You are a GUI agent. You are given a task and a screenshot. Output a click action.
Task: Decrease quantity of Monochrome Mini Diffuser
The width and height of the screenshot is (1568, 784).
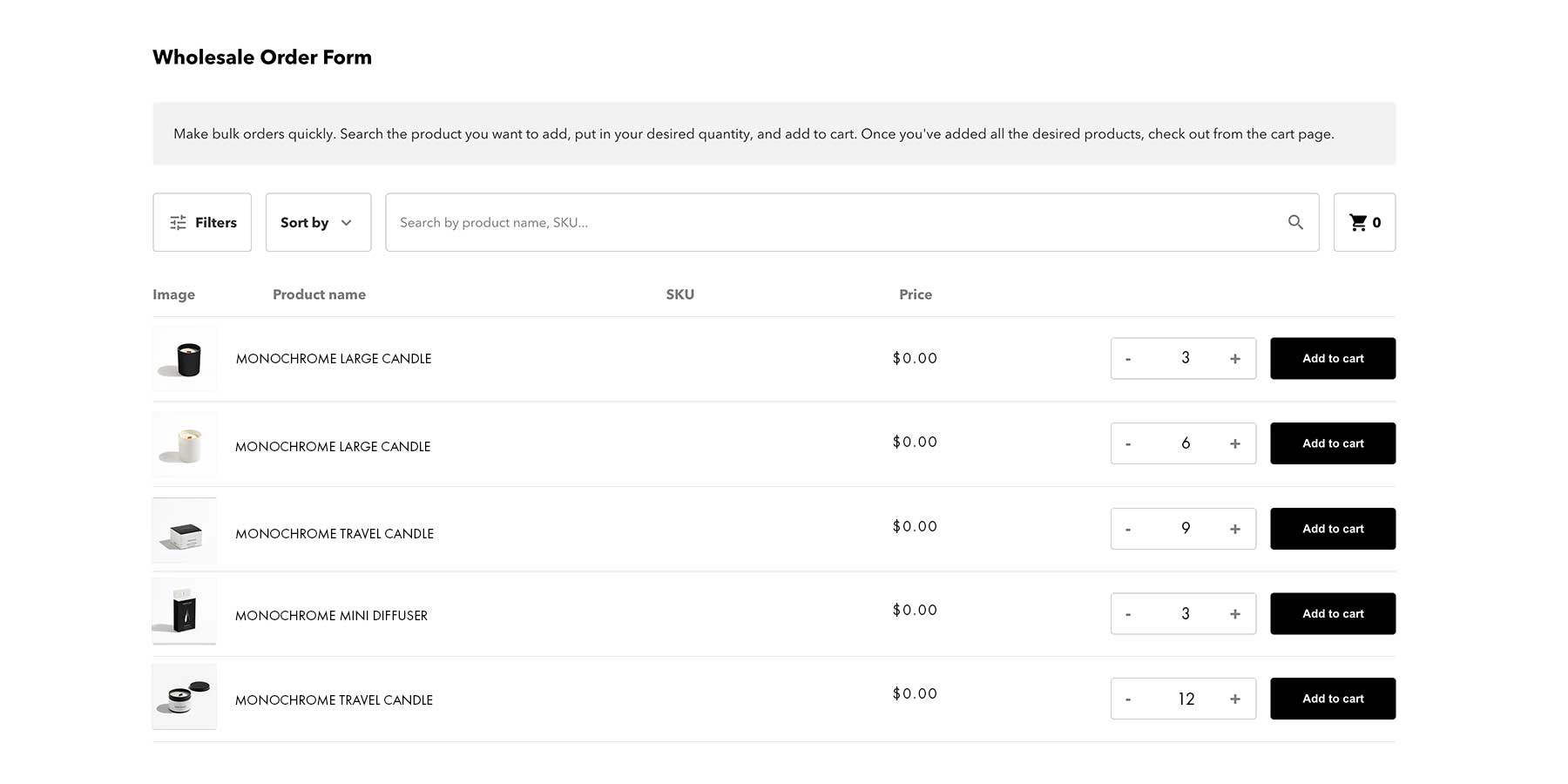click(1128, 614)
